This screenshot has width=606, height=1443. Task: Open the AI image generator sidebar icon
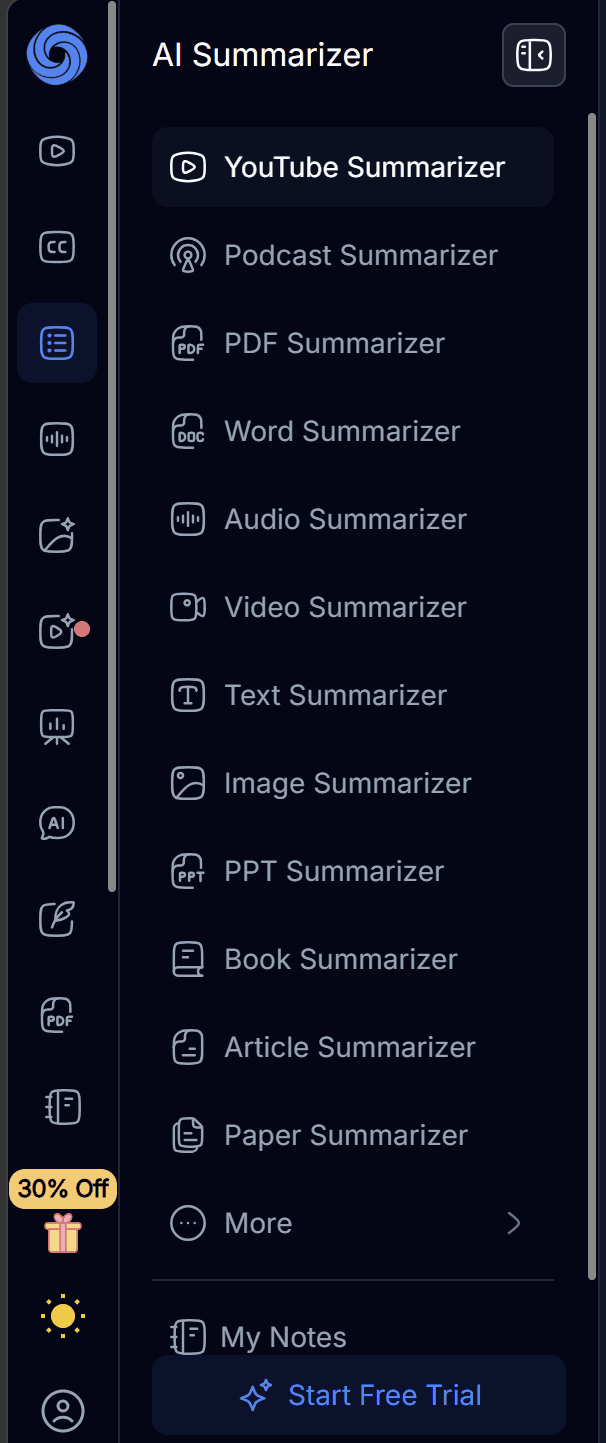pos(57,535)
